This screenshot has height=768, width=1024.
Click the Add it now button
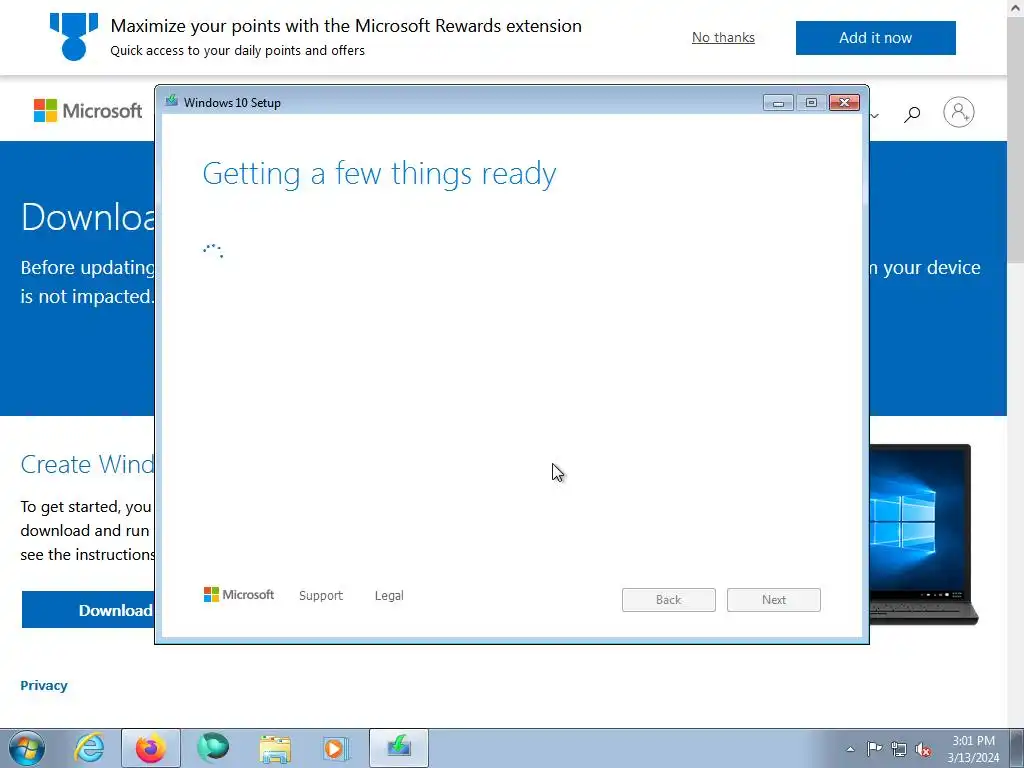875,38
